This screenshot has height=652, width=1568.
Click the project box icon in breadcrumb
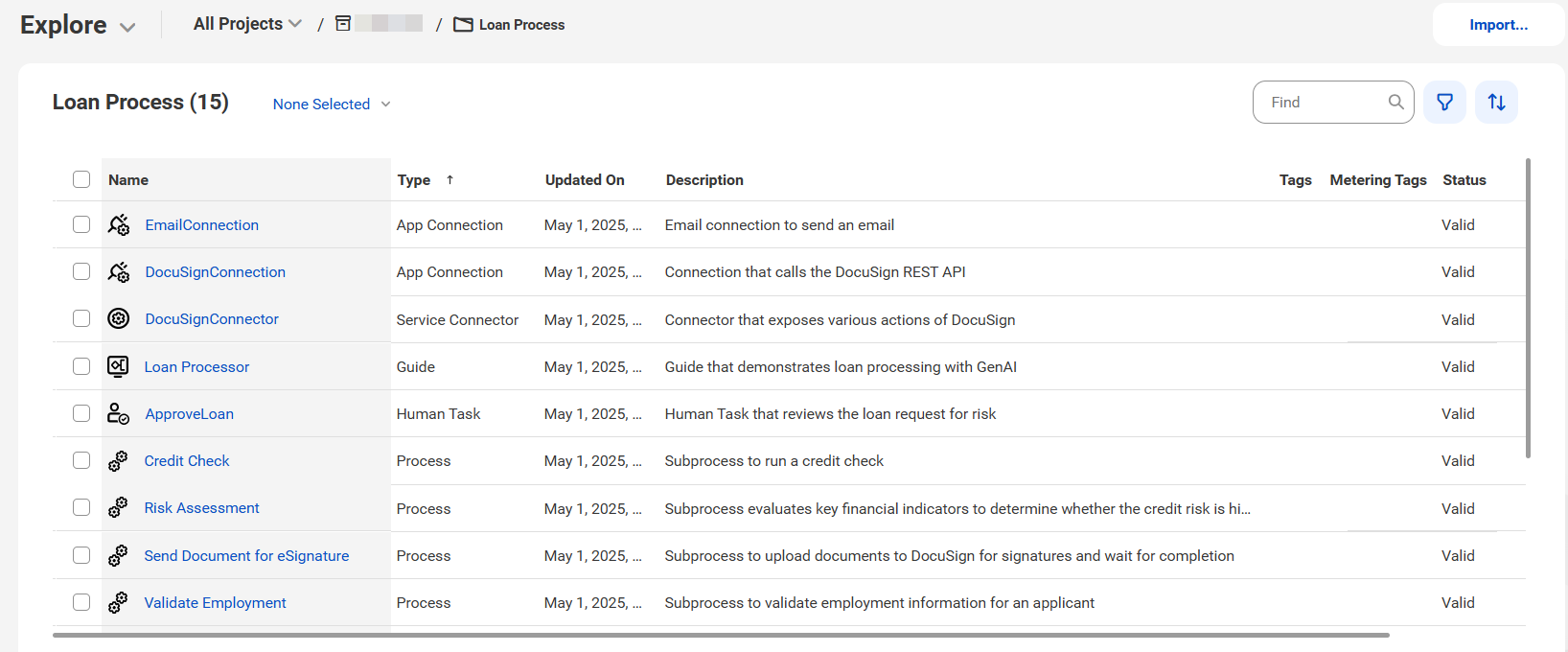click(343, 24)
